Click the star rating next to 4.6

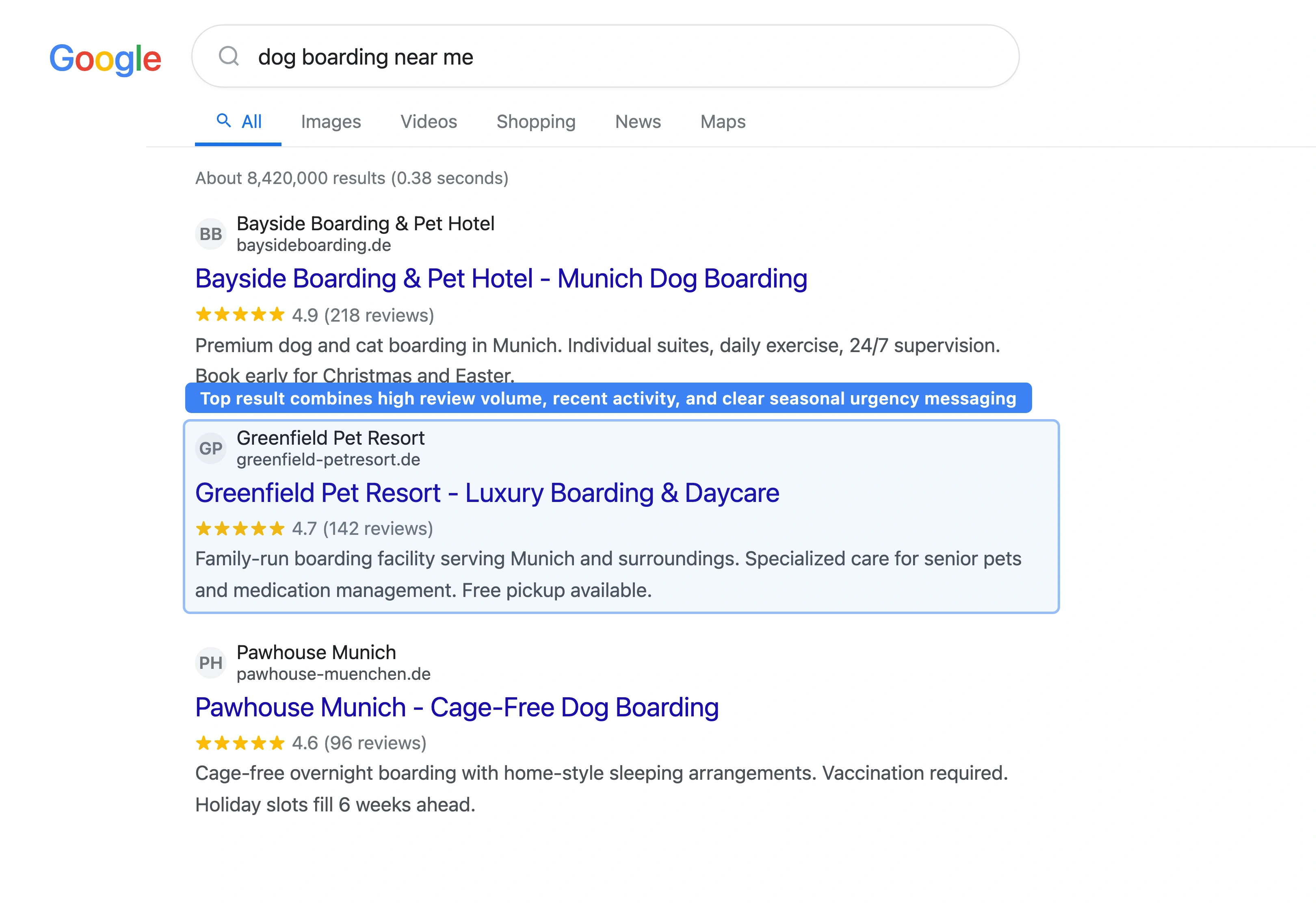click(x=240, y=742)
